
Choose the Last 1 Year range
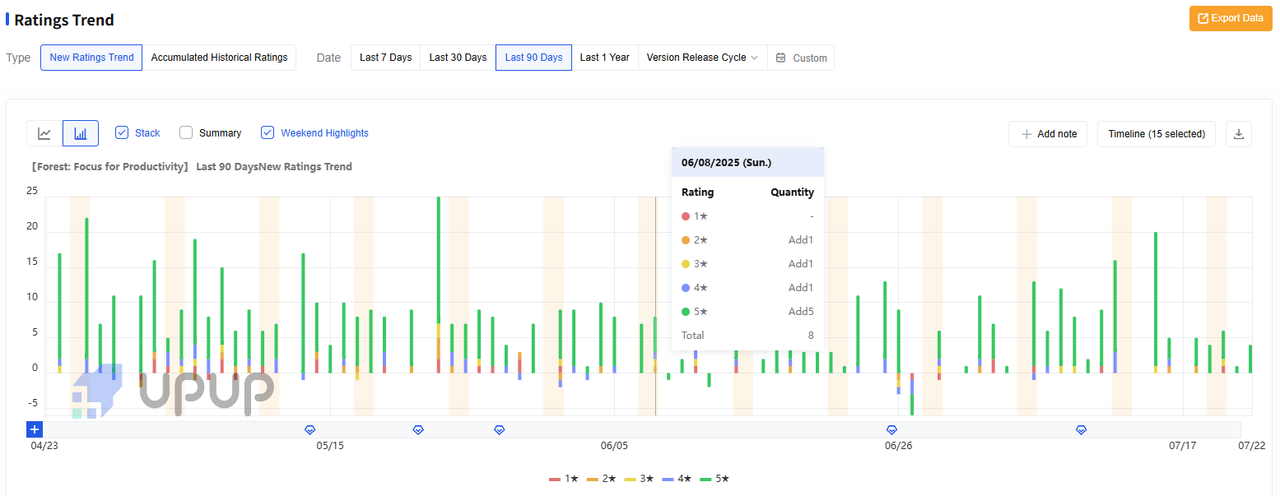(605, 58)
